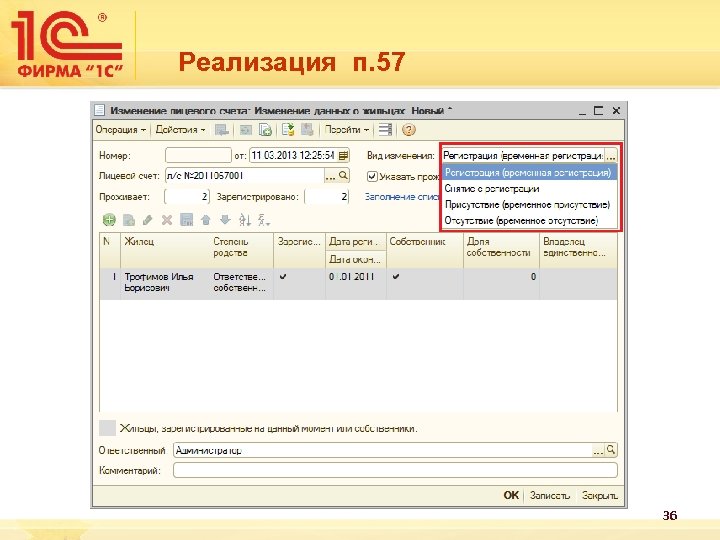Maximize the Изменение лицевого счета window
This screenshot has width=720, height=540.
[x=598, y=111]
